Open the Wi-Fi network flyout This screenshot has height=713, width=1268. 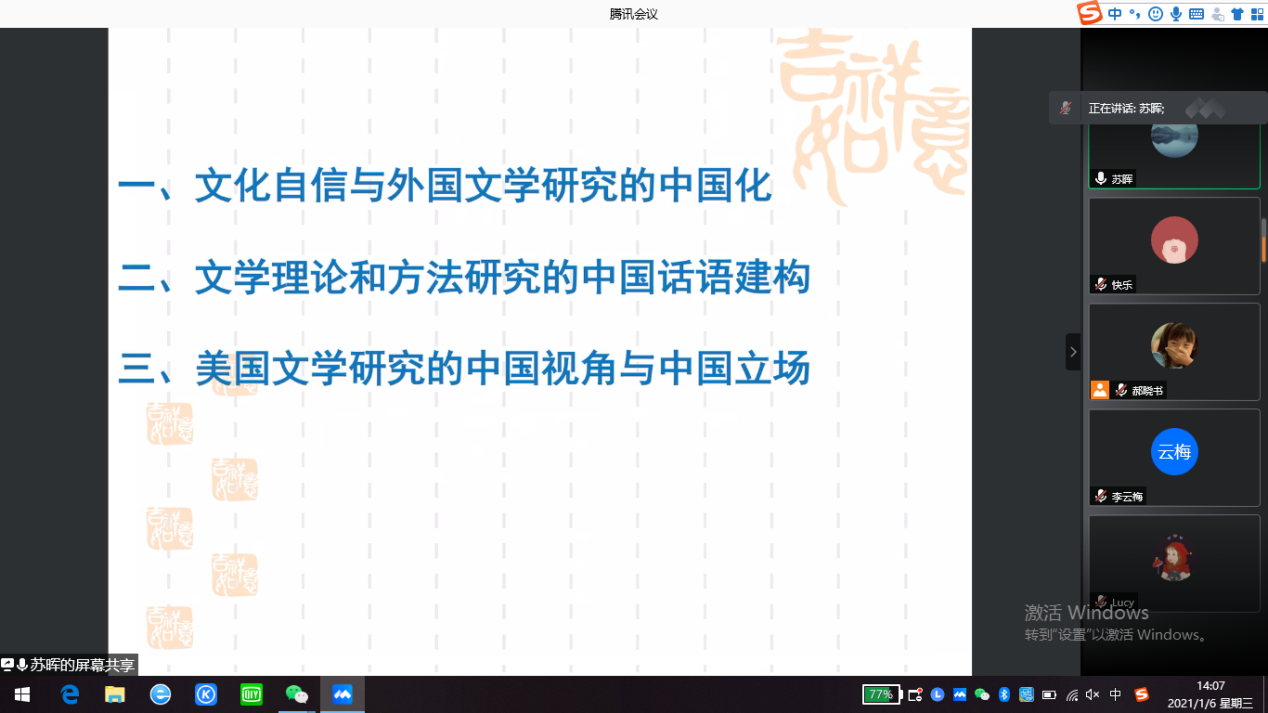[x=1072, y=695]
